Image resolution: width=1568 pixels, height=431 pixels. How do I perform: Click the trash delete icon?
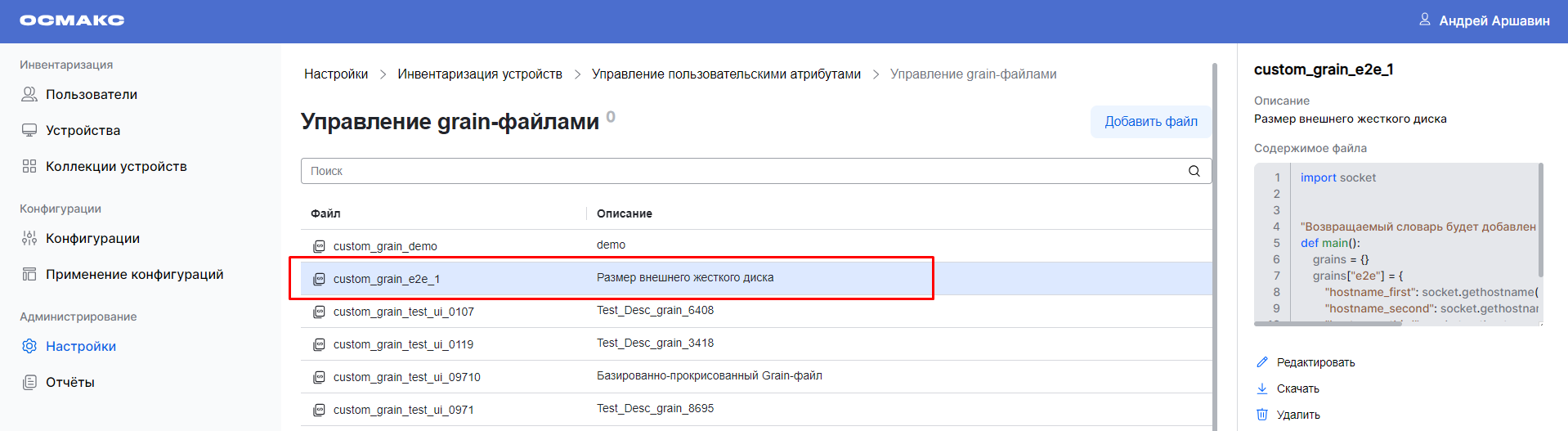click(x=1262, y=415)
